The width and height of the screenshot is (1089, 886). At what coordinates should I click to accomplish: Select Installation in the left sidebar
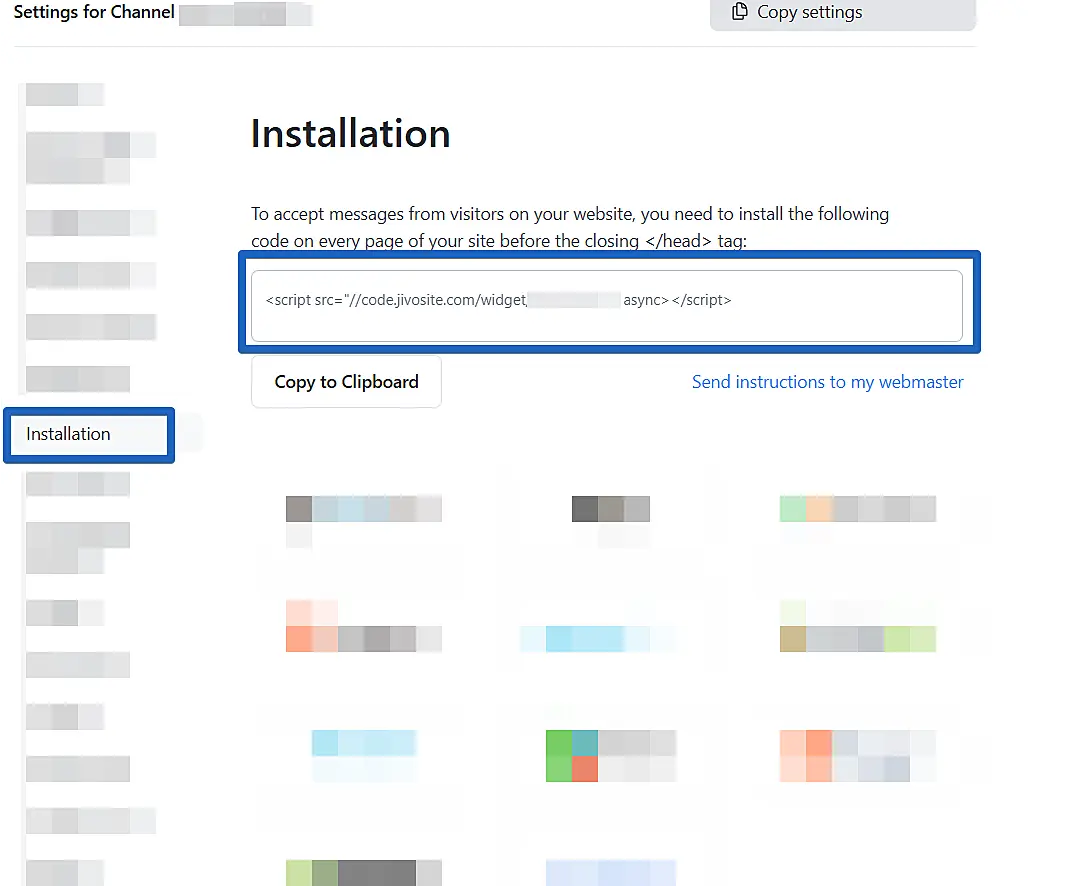coord(89,435)
